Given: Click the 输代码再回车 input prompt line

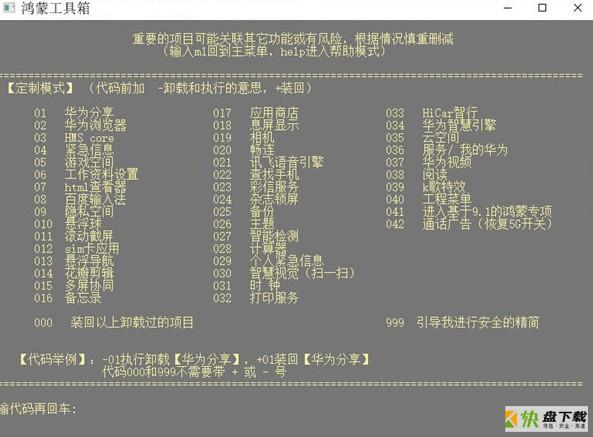Looking at the screenshot, I should click(39, 409).
